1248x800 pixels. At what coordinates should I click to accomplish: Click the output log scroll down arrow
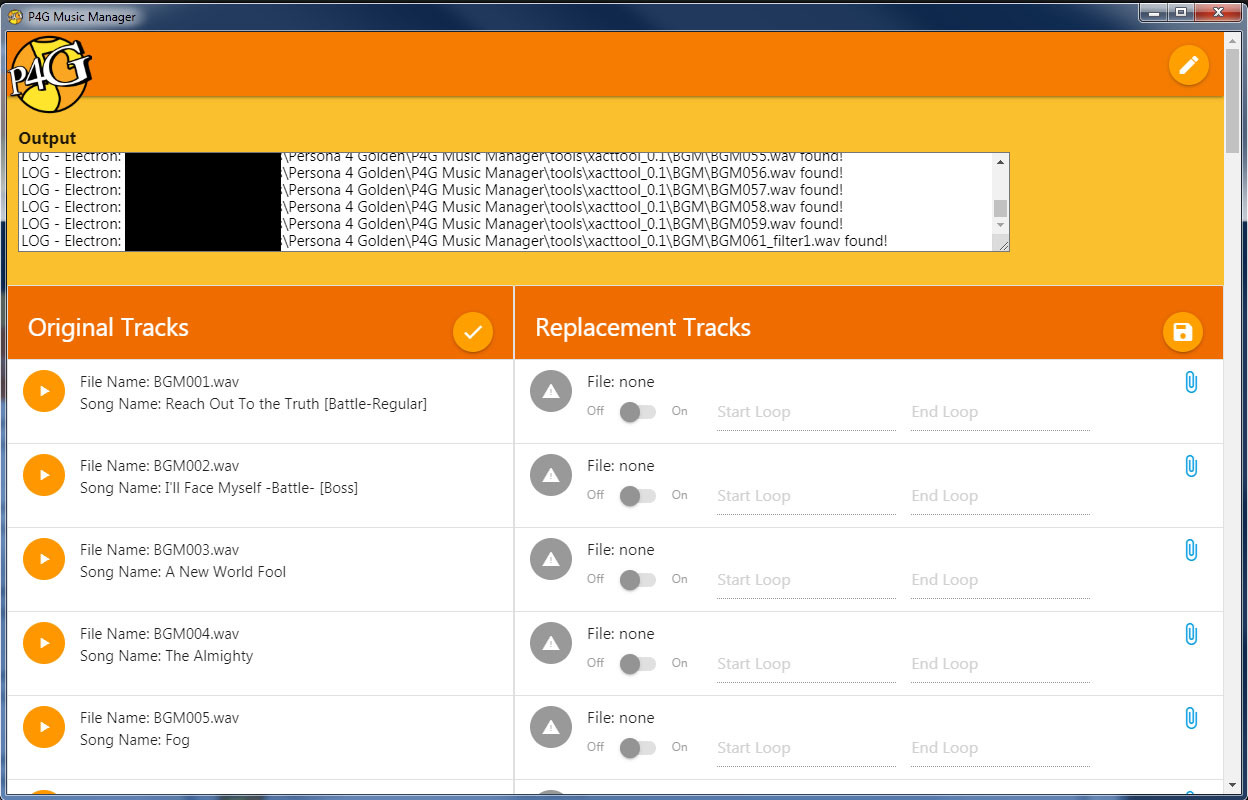coord(1000,225)
